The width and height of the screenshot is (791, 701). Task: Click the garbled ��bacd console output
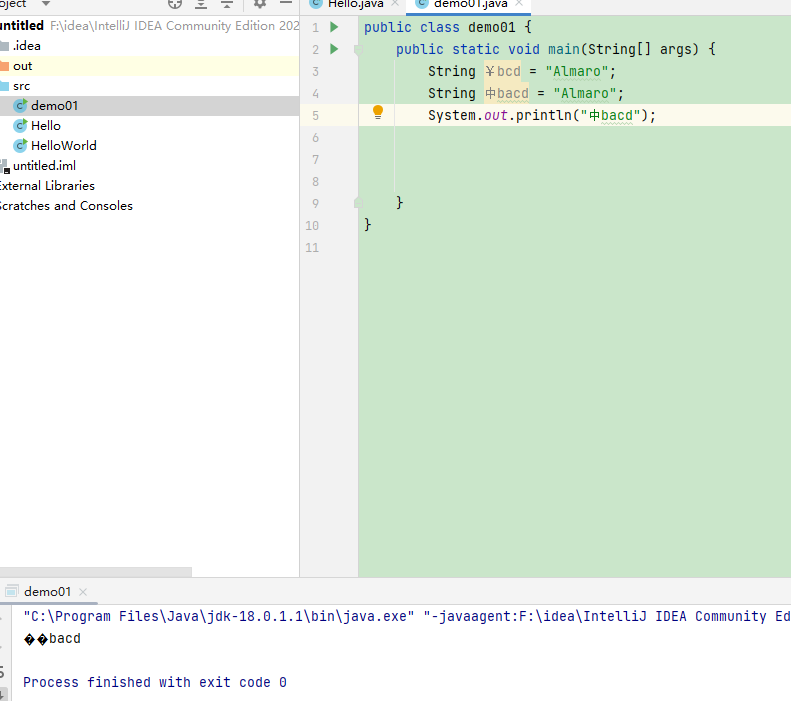[52, 638]
